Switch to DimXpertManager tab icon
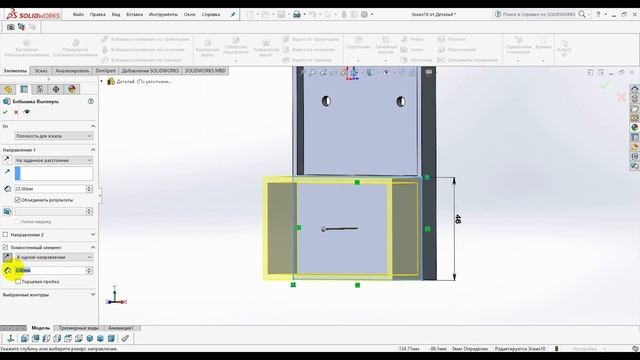The width and height of the screenshot is (640, 360). [56, 89]
